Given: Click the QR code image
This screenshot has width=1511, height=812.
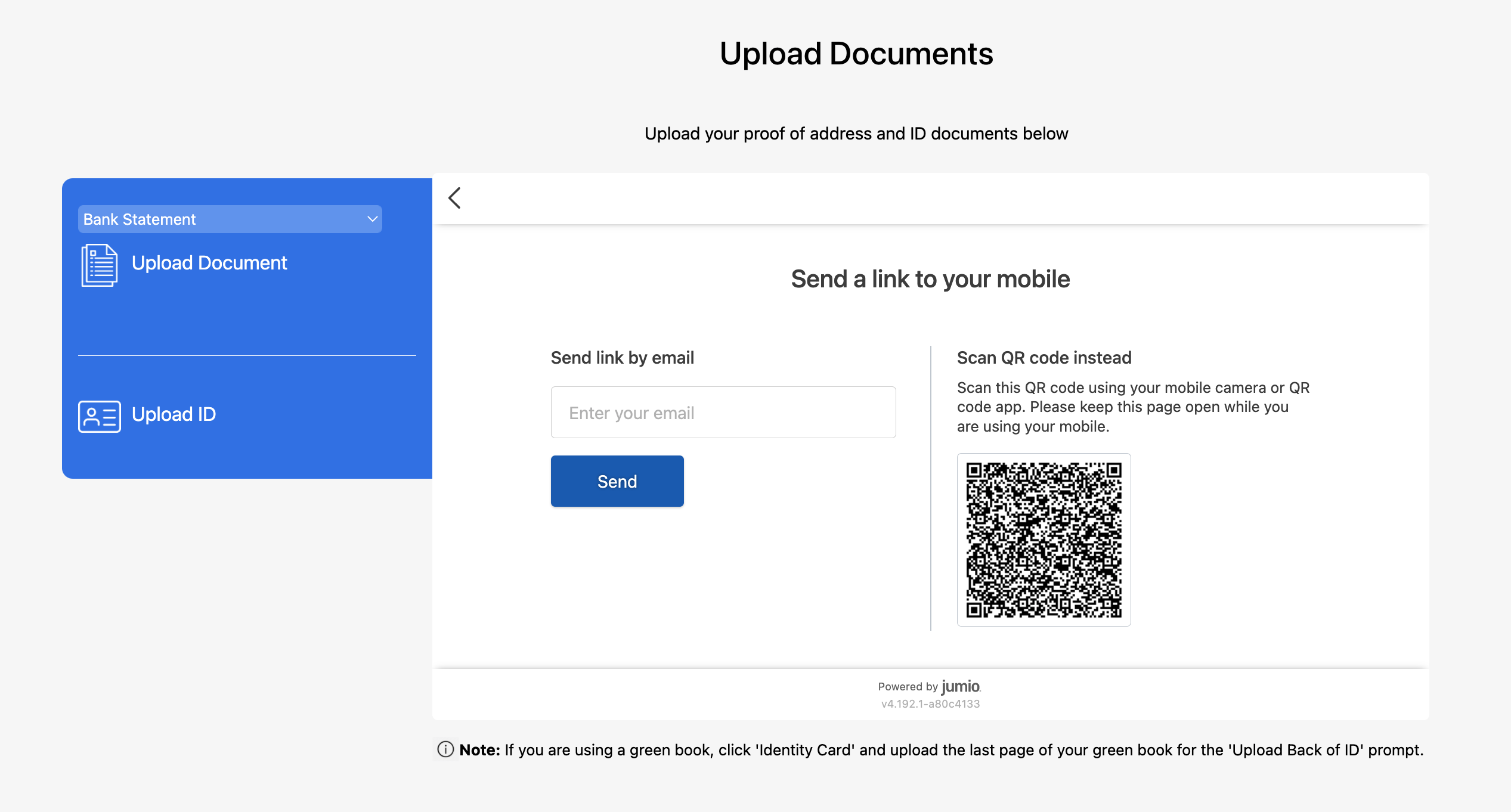Looking at the screenshot, I should (x=1044, y=540).
